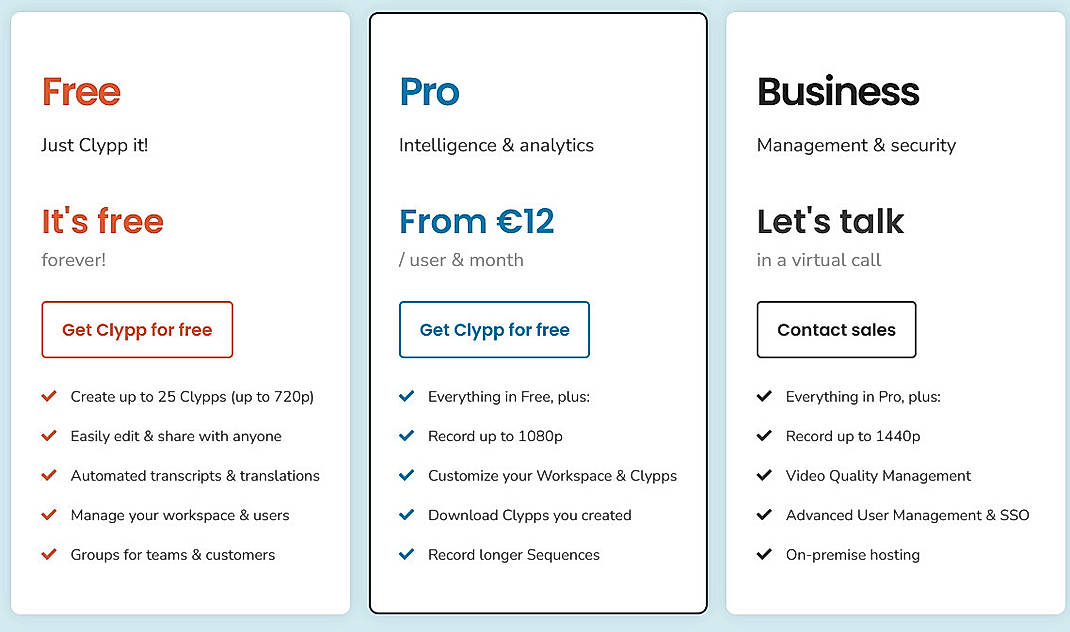Select the 'Pro' plan heading
Screen dimensions: 1070x632
pos(428,91)
